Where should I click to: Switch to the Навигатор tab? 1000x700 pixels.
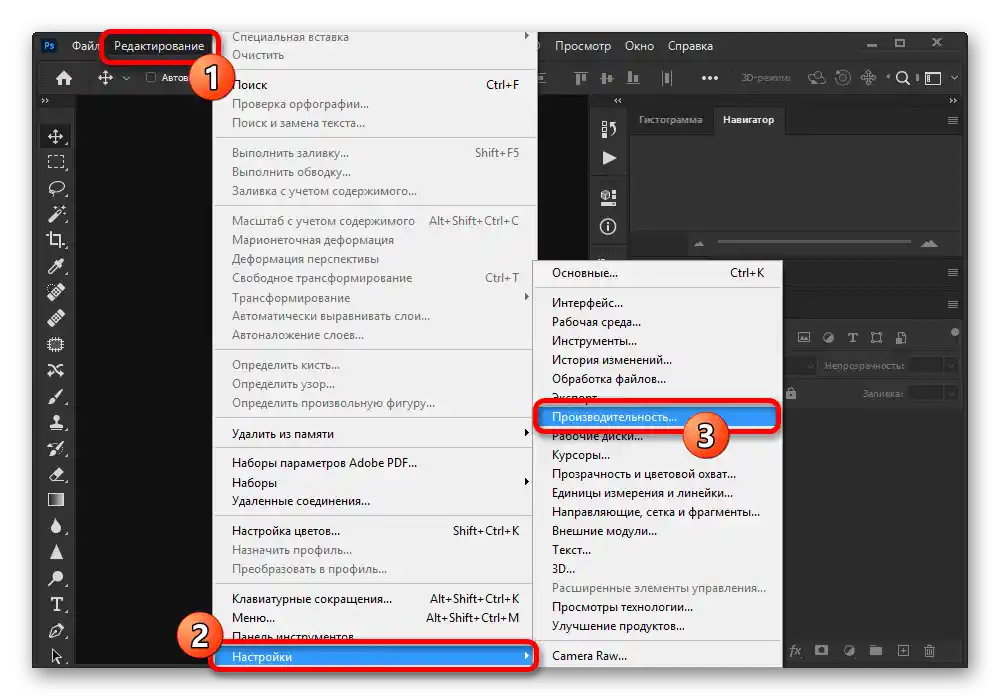[748, 120]
